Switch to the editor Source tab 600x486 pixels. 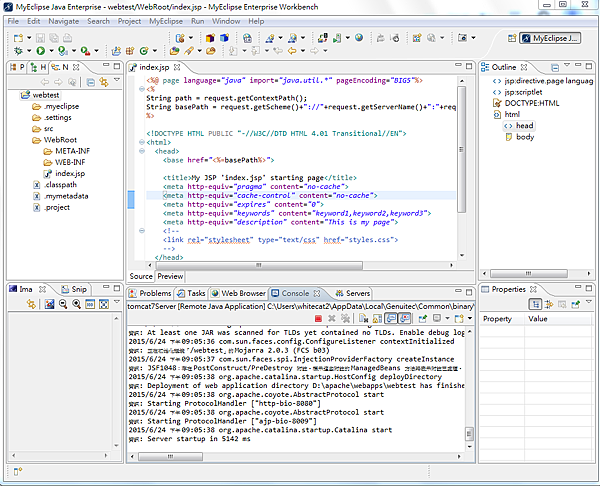point(141,276)
